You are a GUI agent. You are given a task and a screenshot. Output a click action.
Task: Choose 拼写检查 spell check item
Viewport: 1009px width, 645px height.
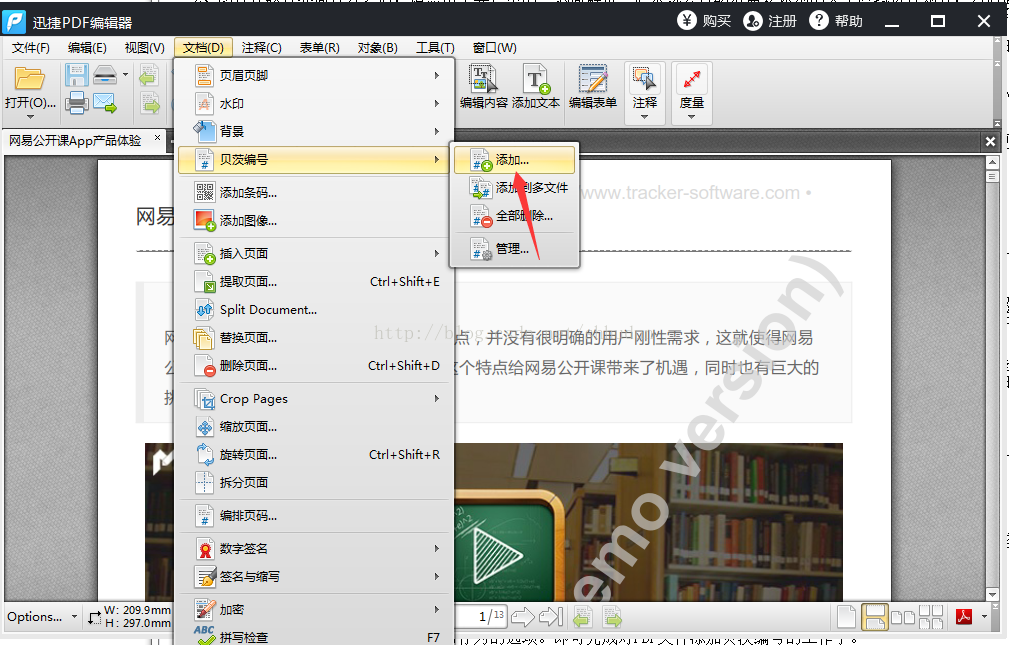(315, 637)
